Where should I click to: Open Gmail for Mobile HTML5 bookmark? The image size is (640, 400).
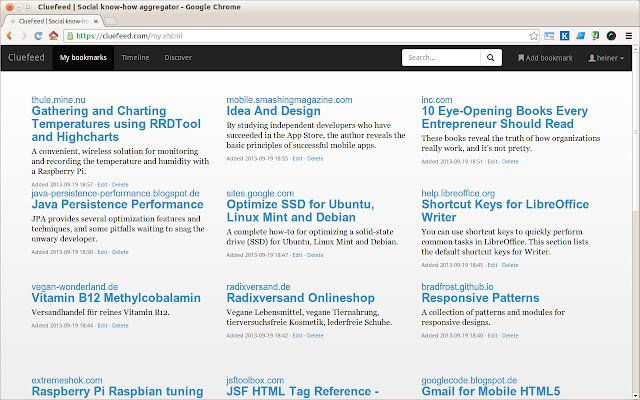(x=491, y=391)
